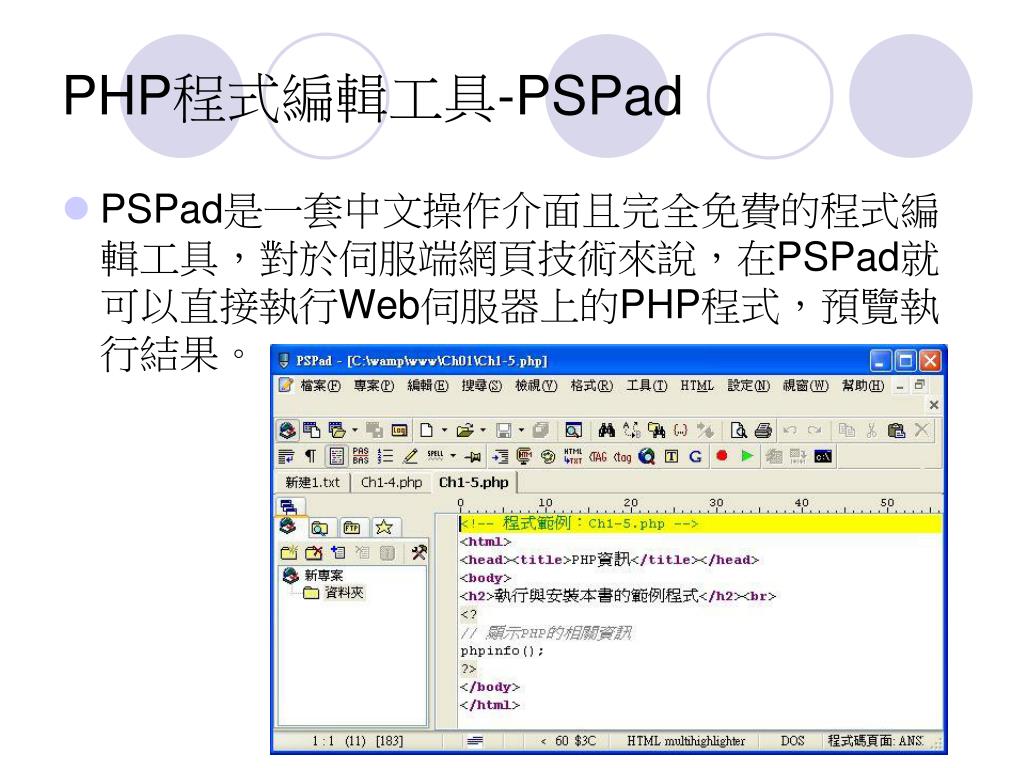The image size is (1024, 768).
Task: Open the FTP panel tab
Action: tap(352, 527)
